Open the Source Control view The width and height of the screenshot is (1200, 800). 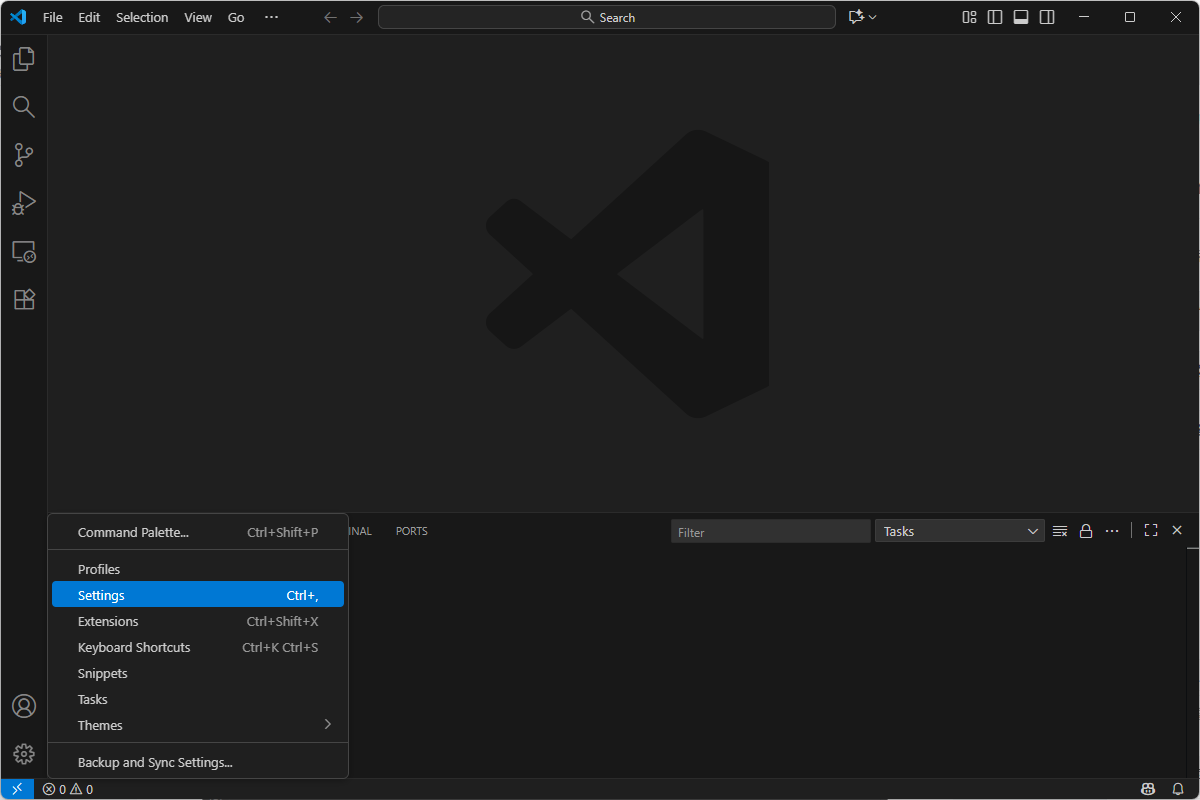click(23, 155)
